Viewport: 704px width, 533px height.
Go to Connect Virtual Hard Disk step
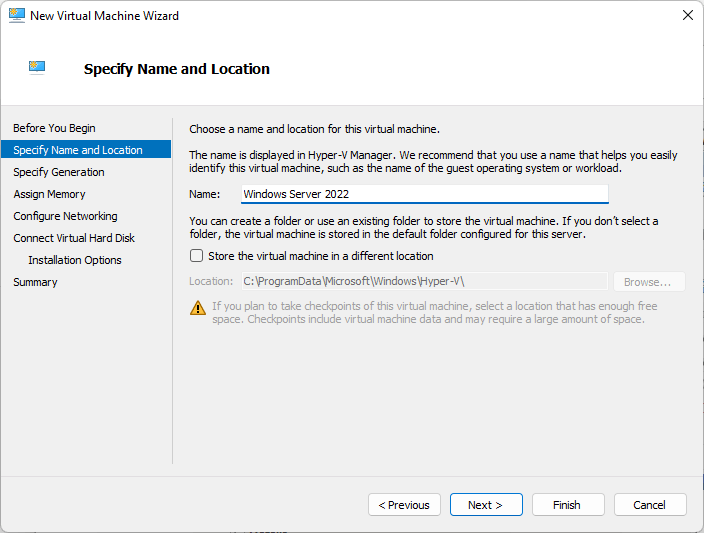point(74,238)
